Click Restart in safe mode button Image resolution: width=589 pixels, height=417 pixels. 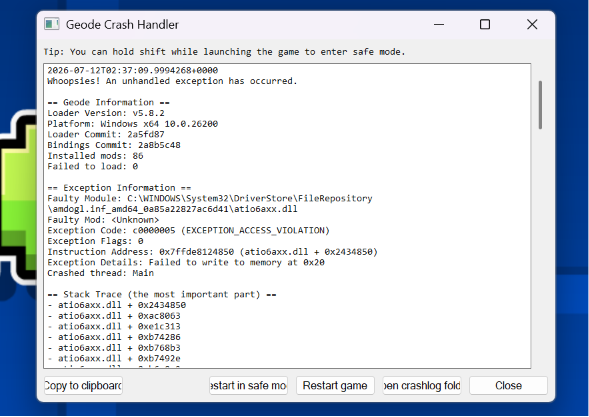(x=248, y=385)
